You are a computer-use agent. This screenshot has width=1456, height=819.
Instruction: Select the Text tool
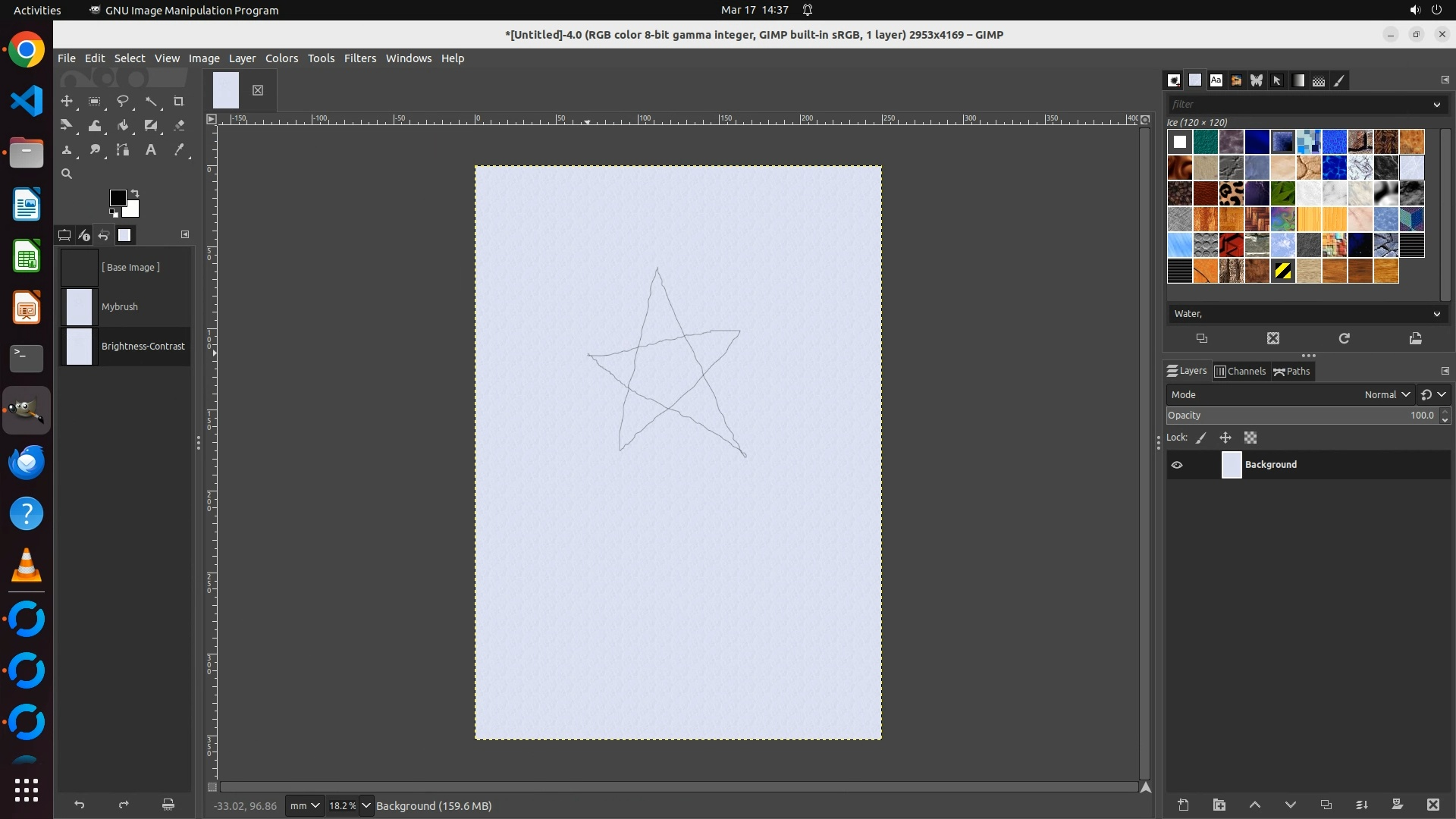151,149
